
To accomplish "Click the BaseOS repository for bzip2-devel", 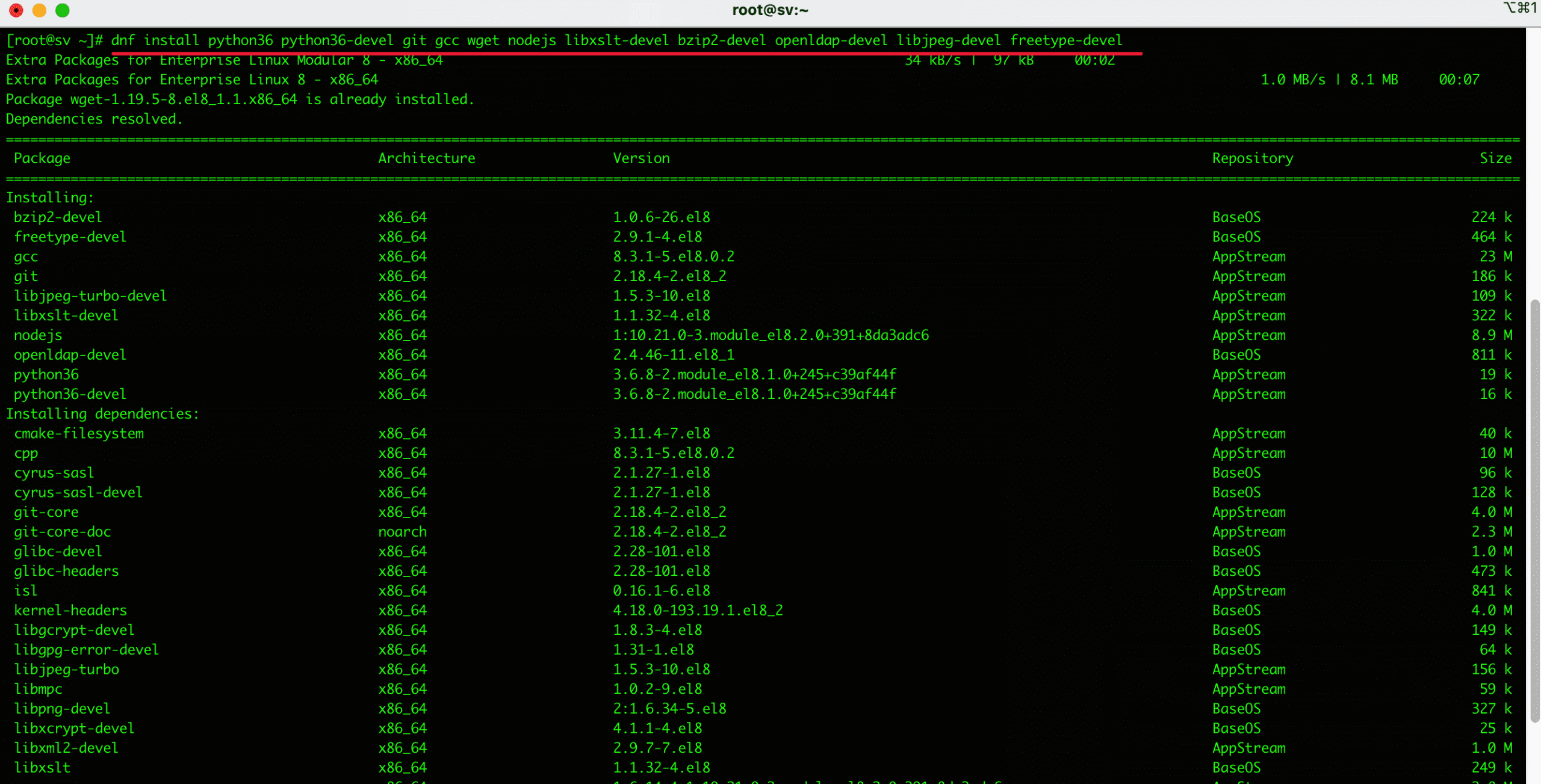I will pyautogui.click(x=1236, y=217).
